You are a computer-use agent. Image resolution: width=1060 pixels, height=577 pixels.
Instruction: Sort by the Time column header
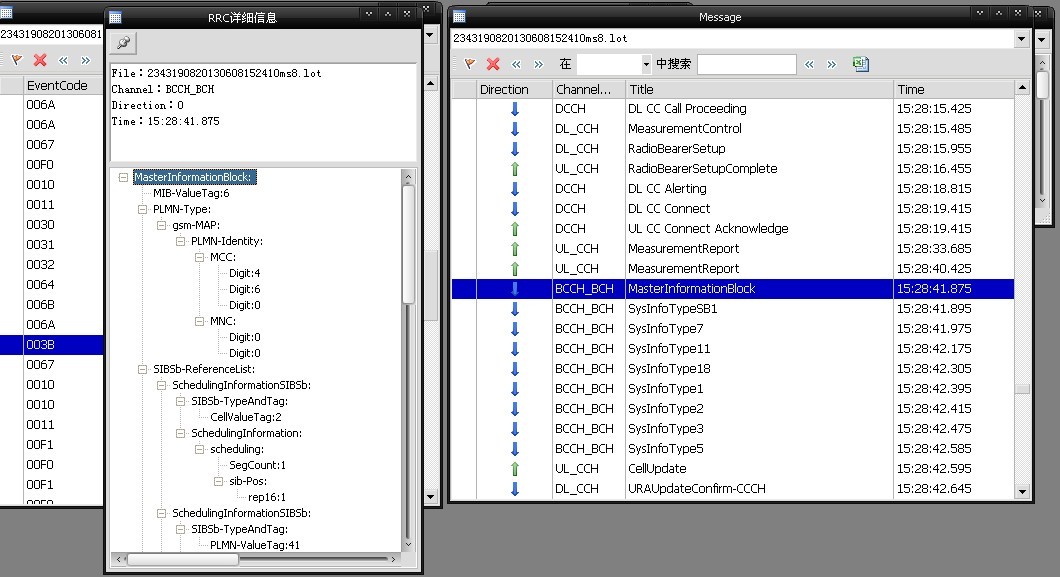953,90
